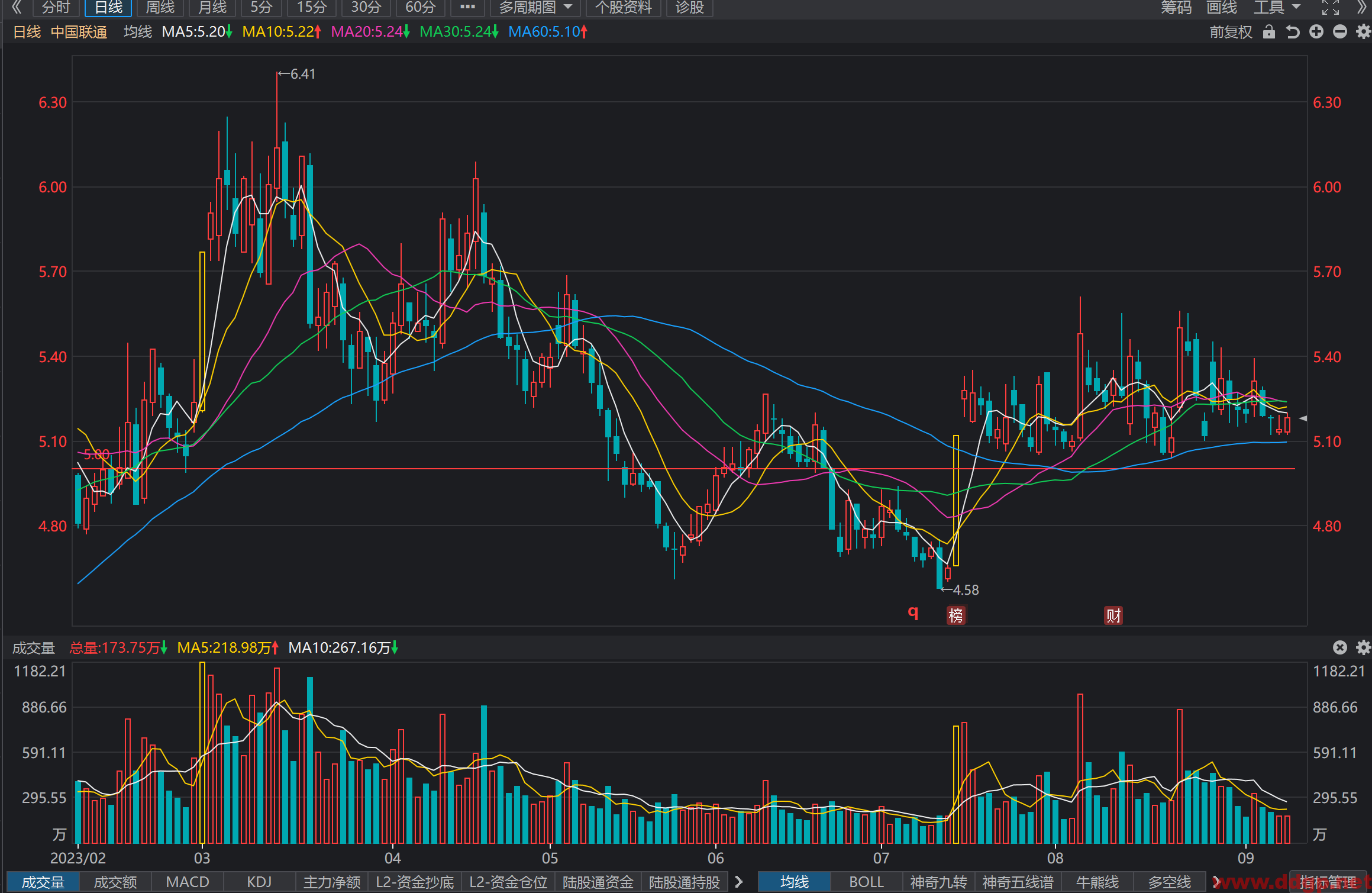Select the 成交量 indicator tab
The height and width of the screenshot is (893, 1372).
[43, 882]
